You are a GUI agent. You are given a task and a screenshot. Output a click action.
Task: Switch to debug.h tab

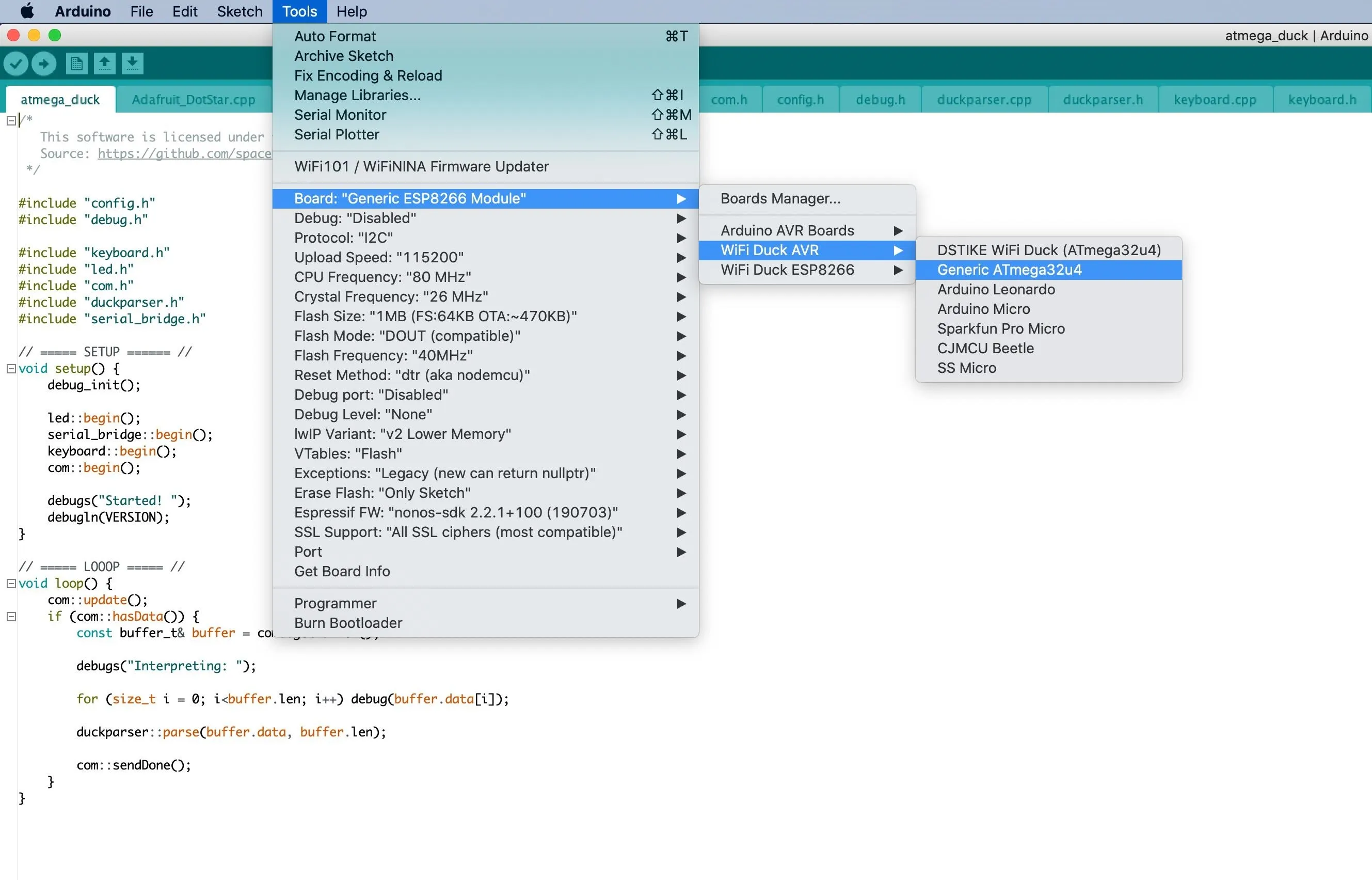point(880,100)
